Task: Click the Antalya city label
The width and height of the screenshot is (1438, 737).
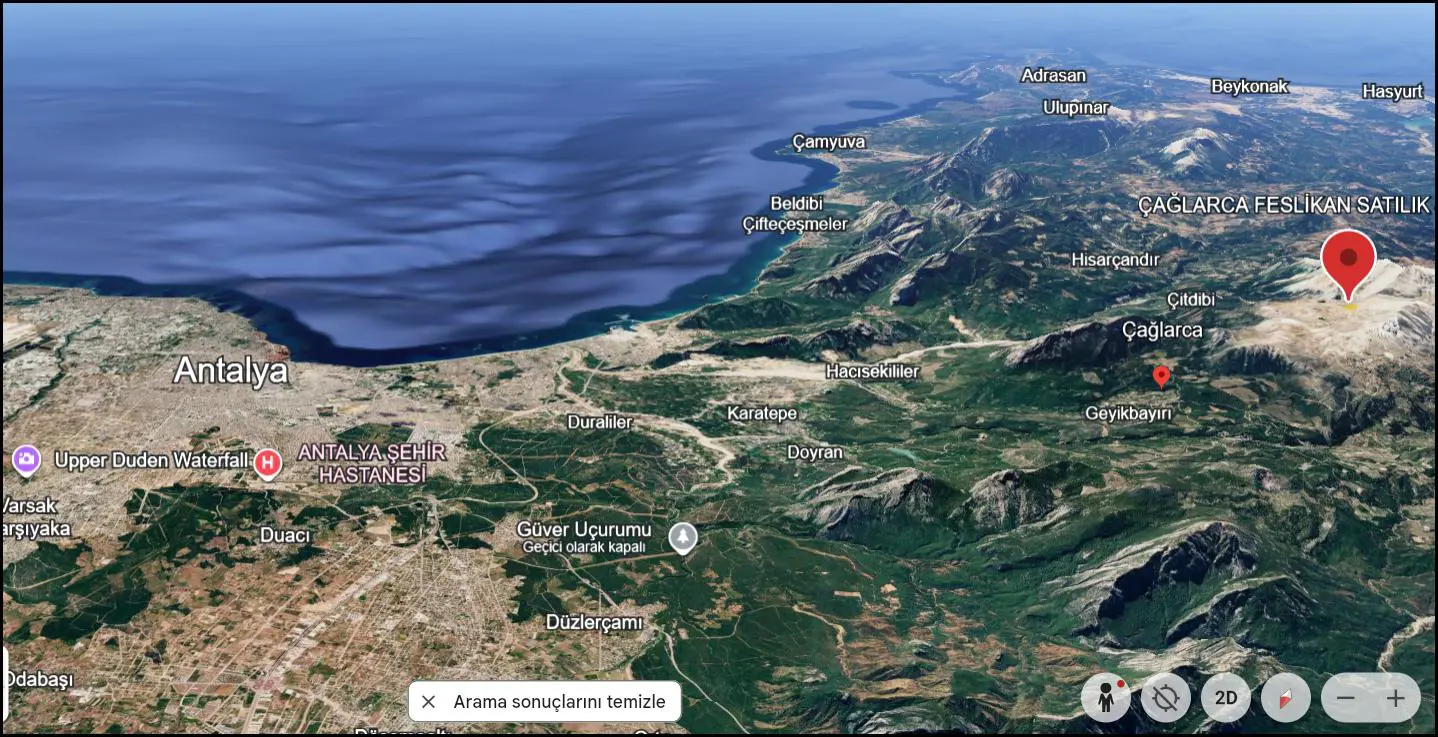Action: 231,371
